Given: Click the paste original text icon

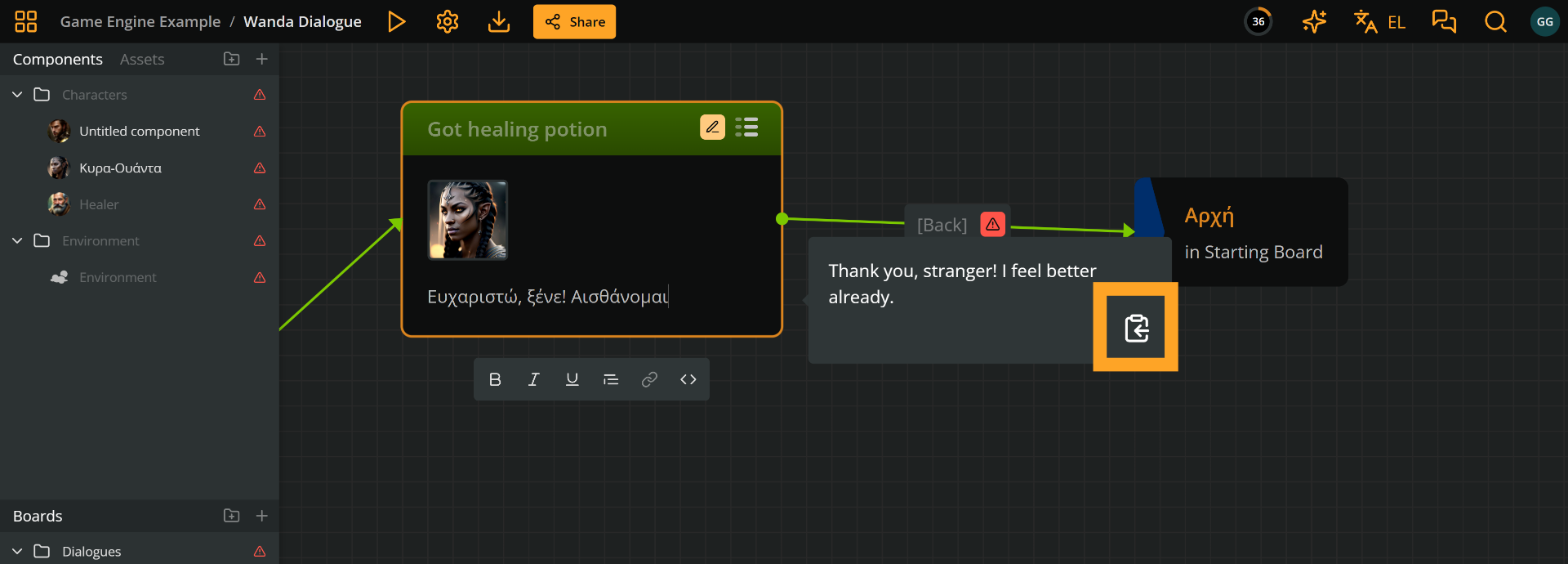Looking at the screenshot, I should pos(1136,328).
